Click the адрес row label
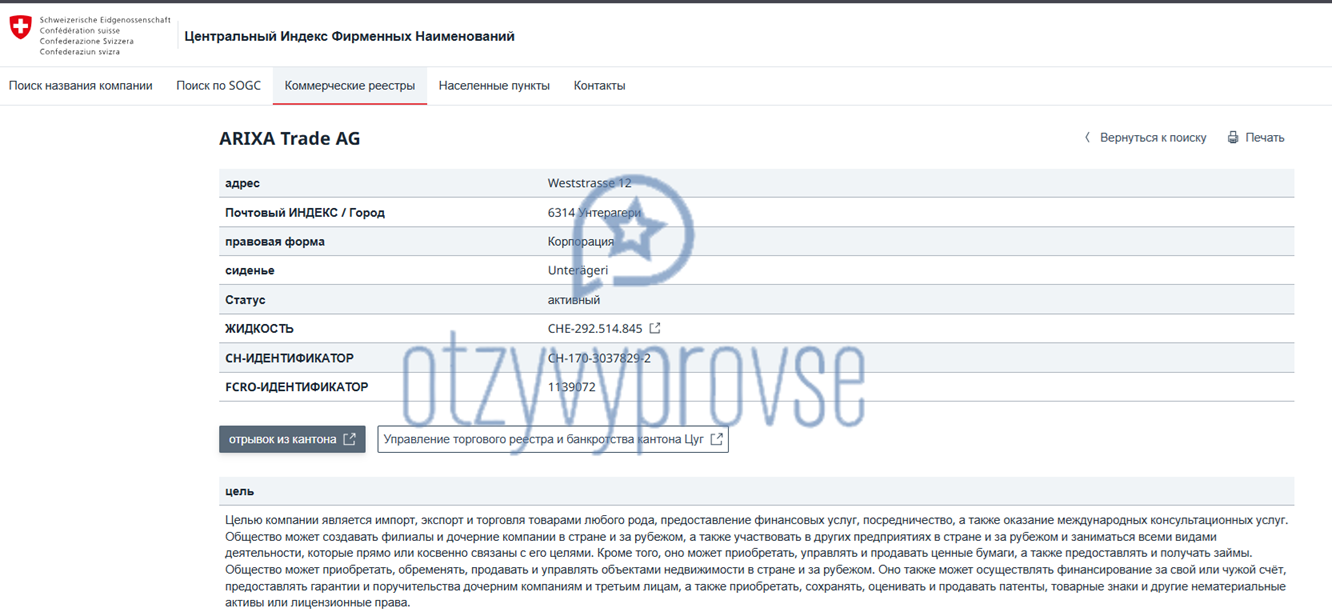 pyautogui.click(x=243, y=183)
